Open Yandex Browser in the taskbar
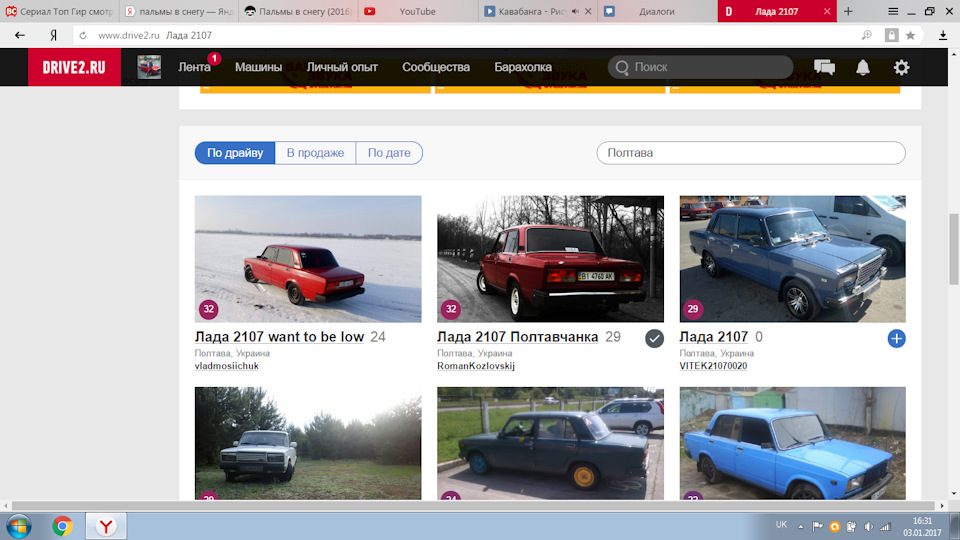This screenshot has width=960, height=540. (106, 527)
